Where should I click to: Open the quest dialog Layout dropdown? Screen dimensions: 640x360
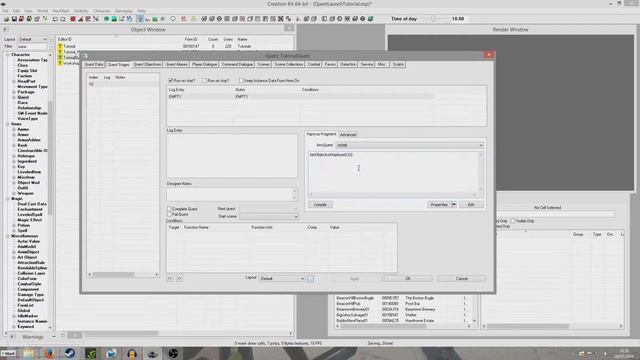(x=282, y=278)
